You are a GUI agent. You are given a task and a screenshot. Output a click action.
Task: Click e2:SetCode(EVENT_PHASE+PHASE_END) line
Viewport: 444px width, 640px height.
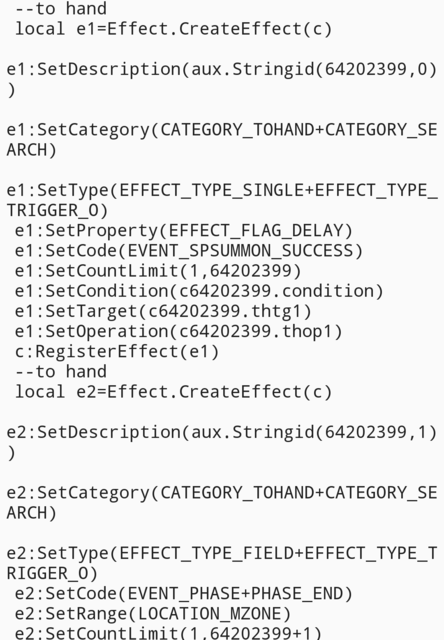(184, 593)
